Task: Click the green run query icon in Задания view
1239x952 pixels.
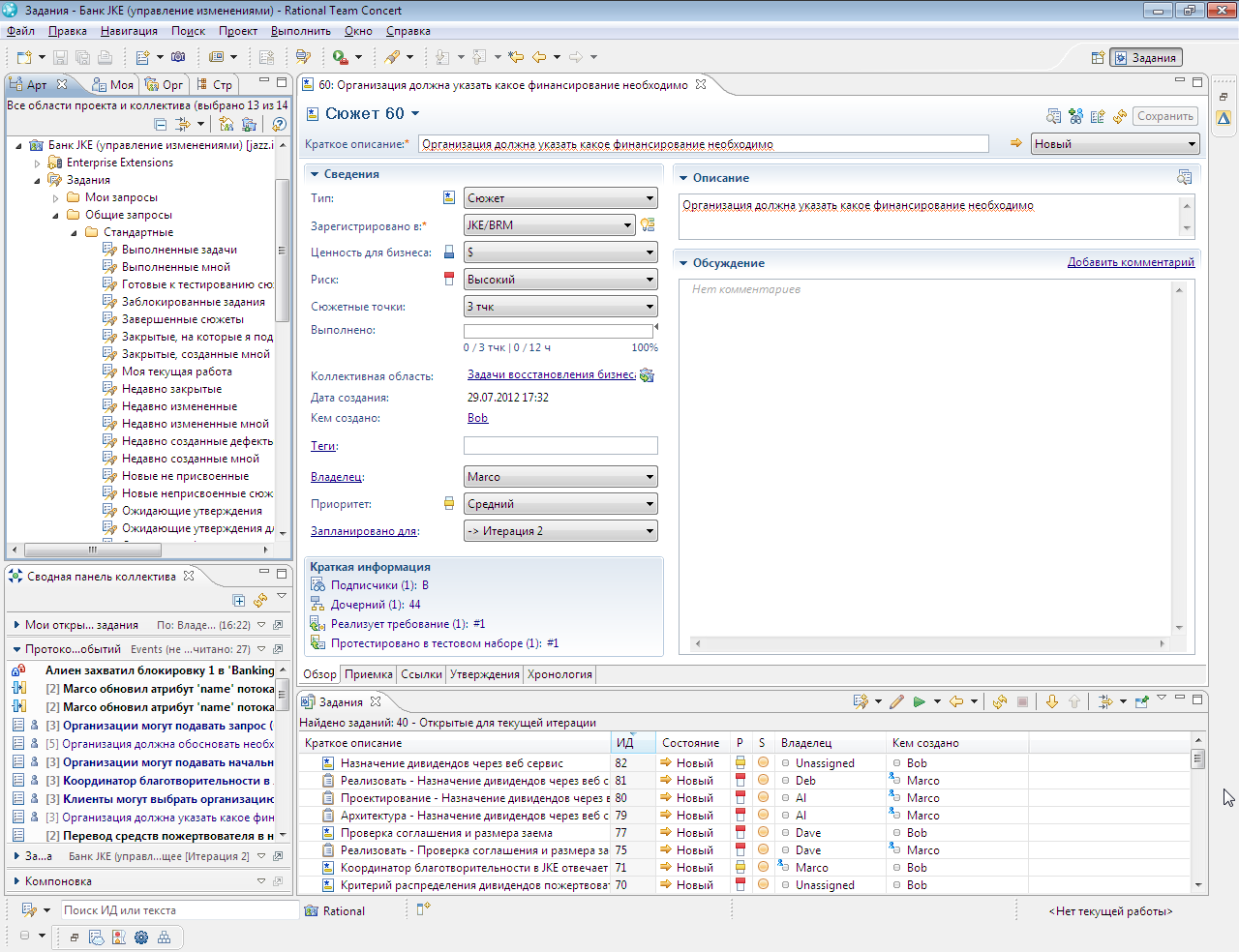Action: pyautogui.click(x=920, y=702)
